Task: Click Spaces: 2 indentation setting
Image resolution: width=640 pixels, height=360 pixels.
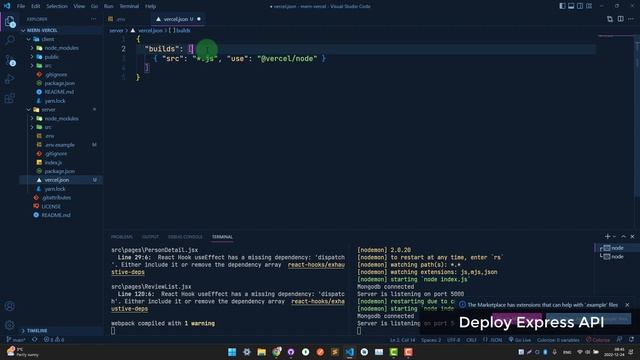Action: tap(431, 340)
